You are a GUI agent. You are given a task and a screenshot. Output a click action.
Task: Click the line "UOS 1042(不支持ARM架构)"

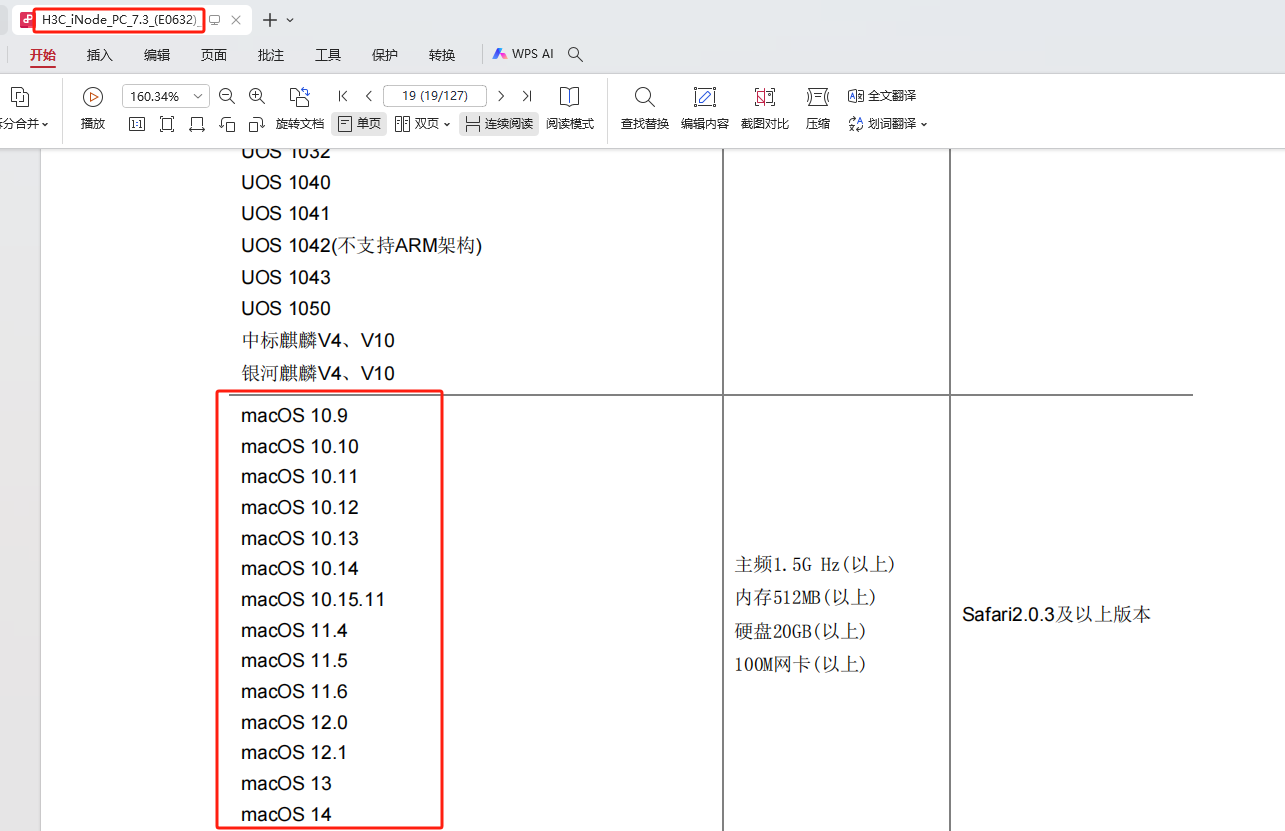pyautogui.click(x=362, y=246)
